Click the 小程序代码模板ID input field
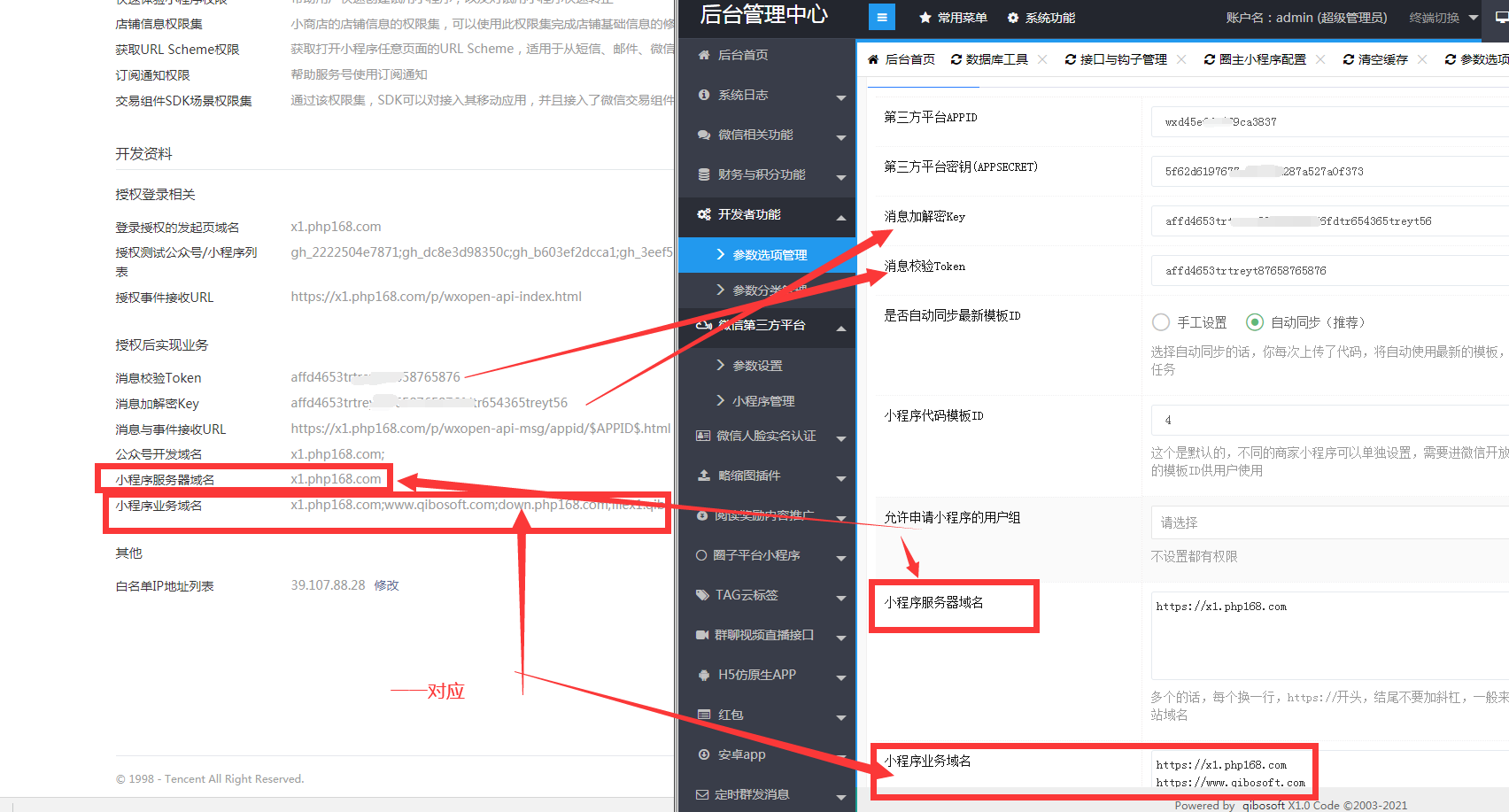Screen dimensions: 1509x812 point(1328,420)
